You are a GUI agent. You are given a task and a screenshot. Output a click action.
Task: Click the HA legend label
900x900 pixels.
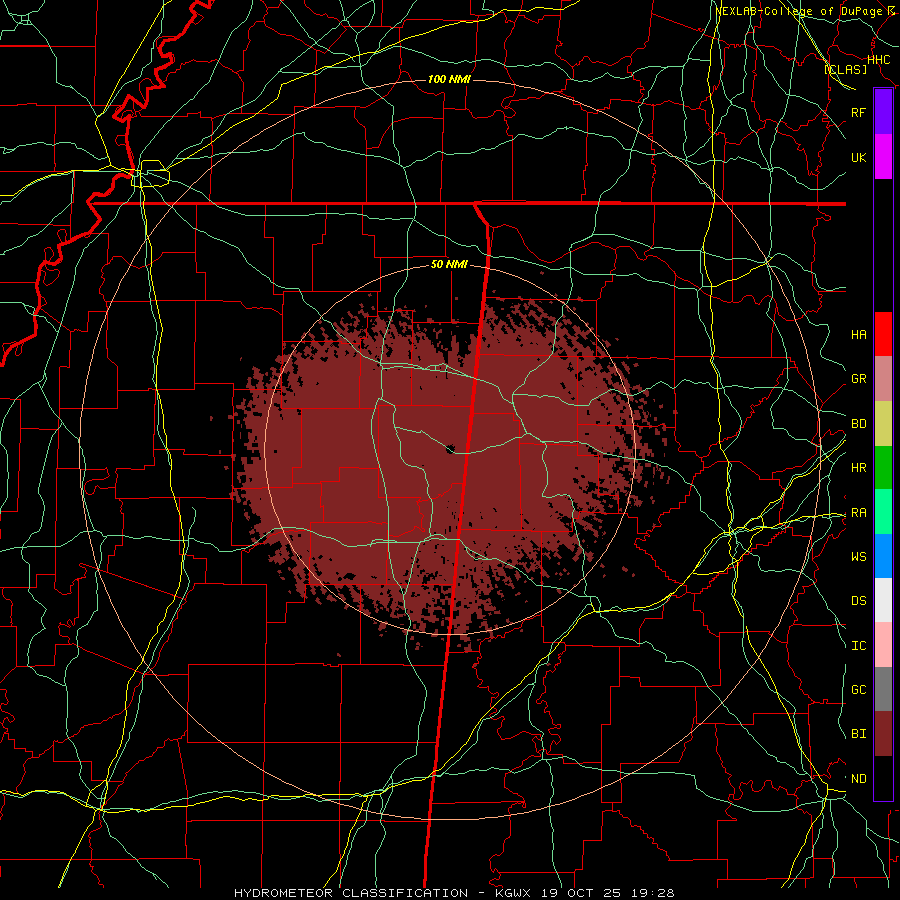tap(858, 334)
